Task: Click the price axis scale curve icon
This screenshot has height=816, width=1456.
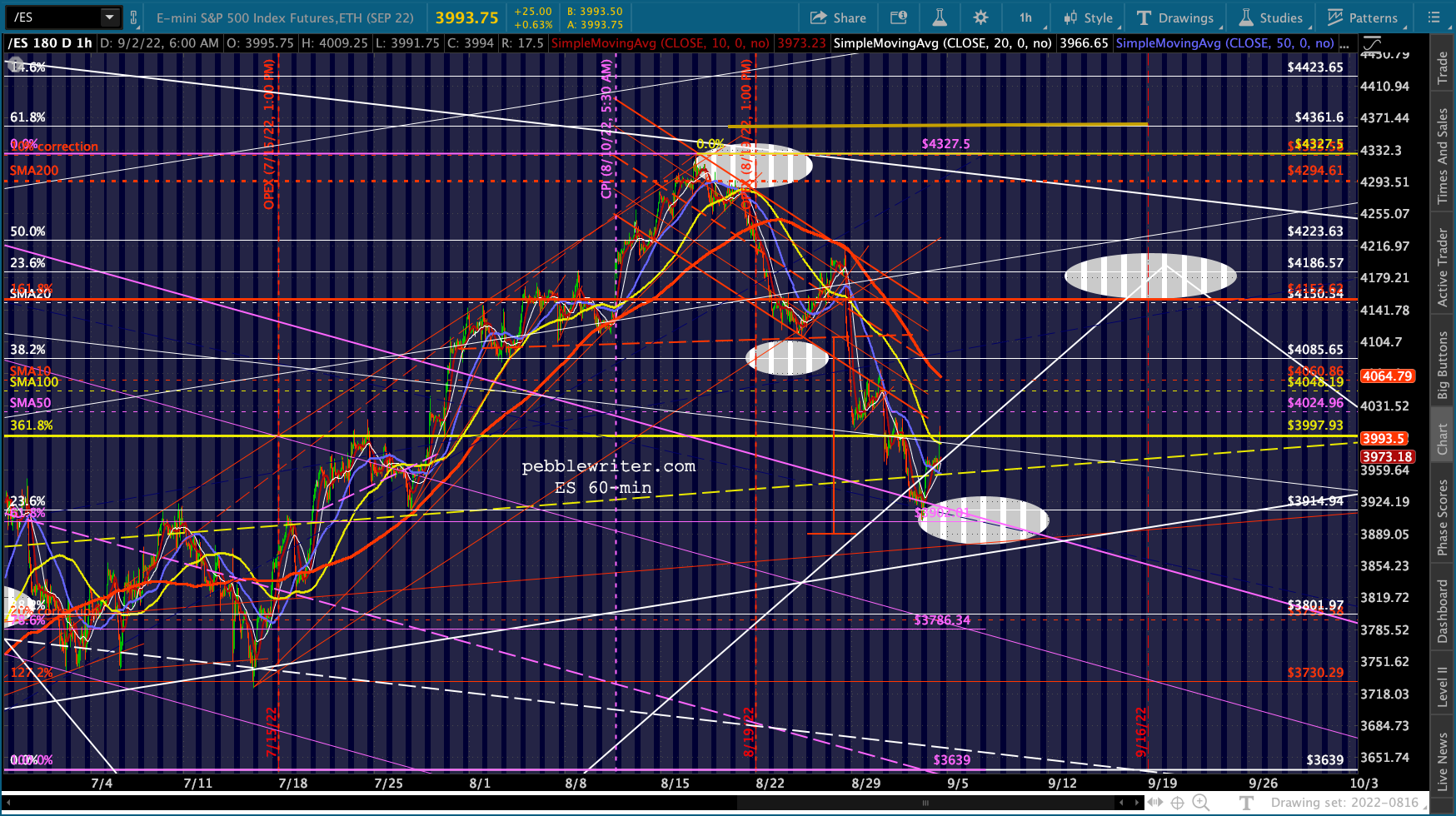Action: click(x=1372, y=43)
